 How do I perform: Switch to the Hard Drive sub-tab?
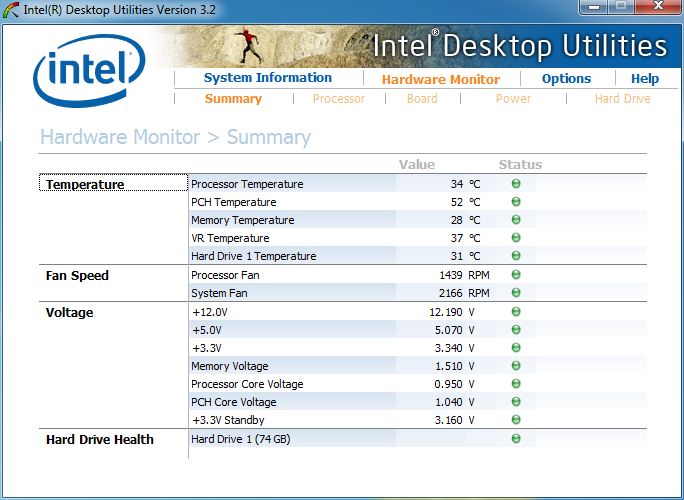point(622,99)
